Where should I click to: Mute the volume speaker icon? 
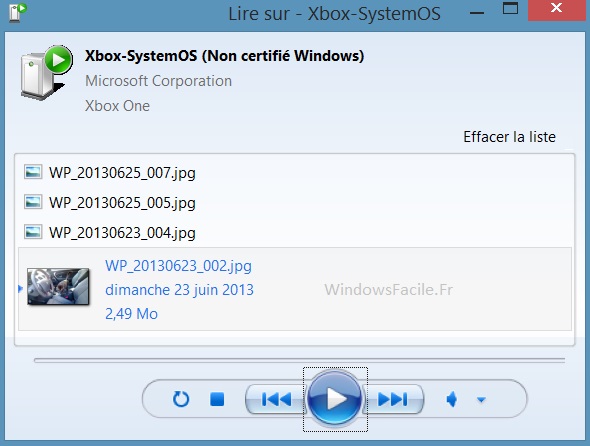coord(452,399)
